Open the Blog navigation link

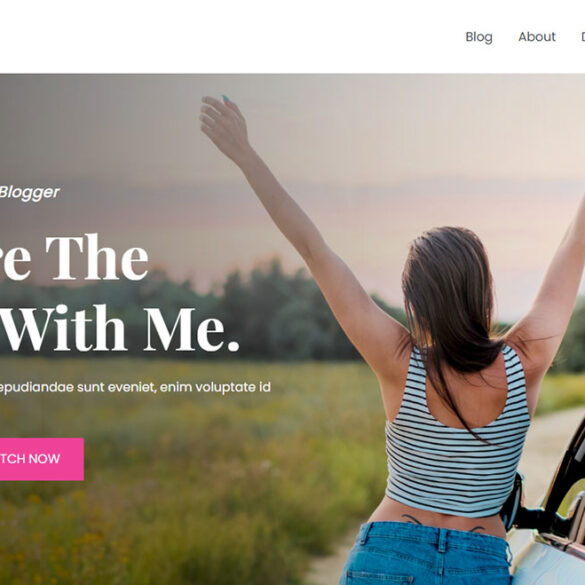tap(479, 37)
